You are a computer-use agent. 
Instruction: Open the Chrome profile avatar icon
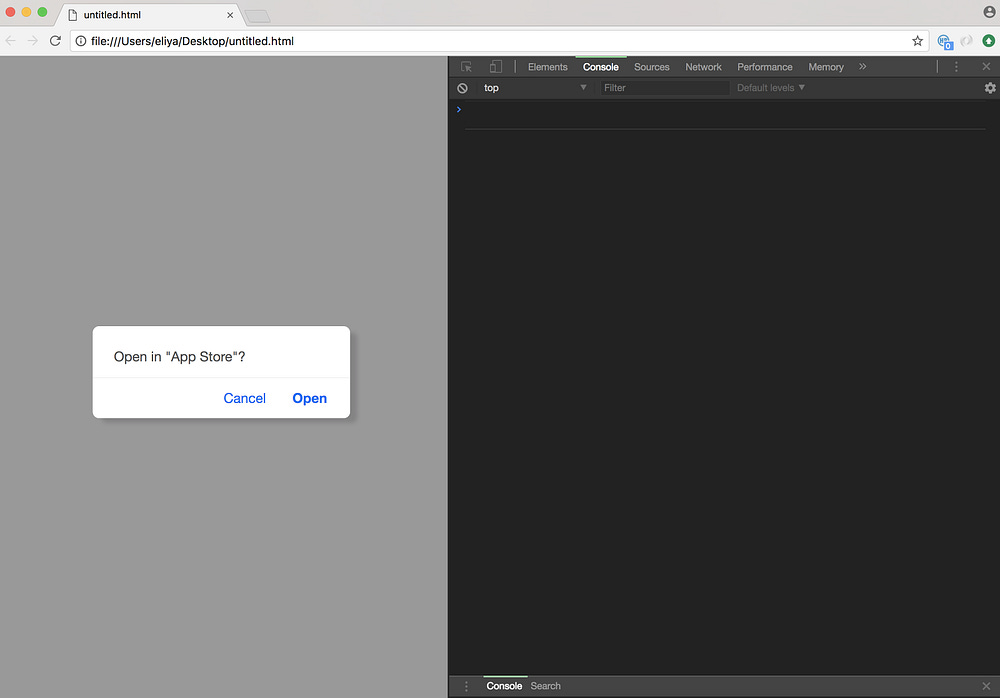tap(989, 11)
